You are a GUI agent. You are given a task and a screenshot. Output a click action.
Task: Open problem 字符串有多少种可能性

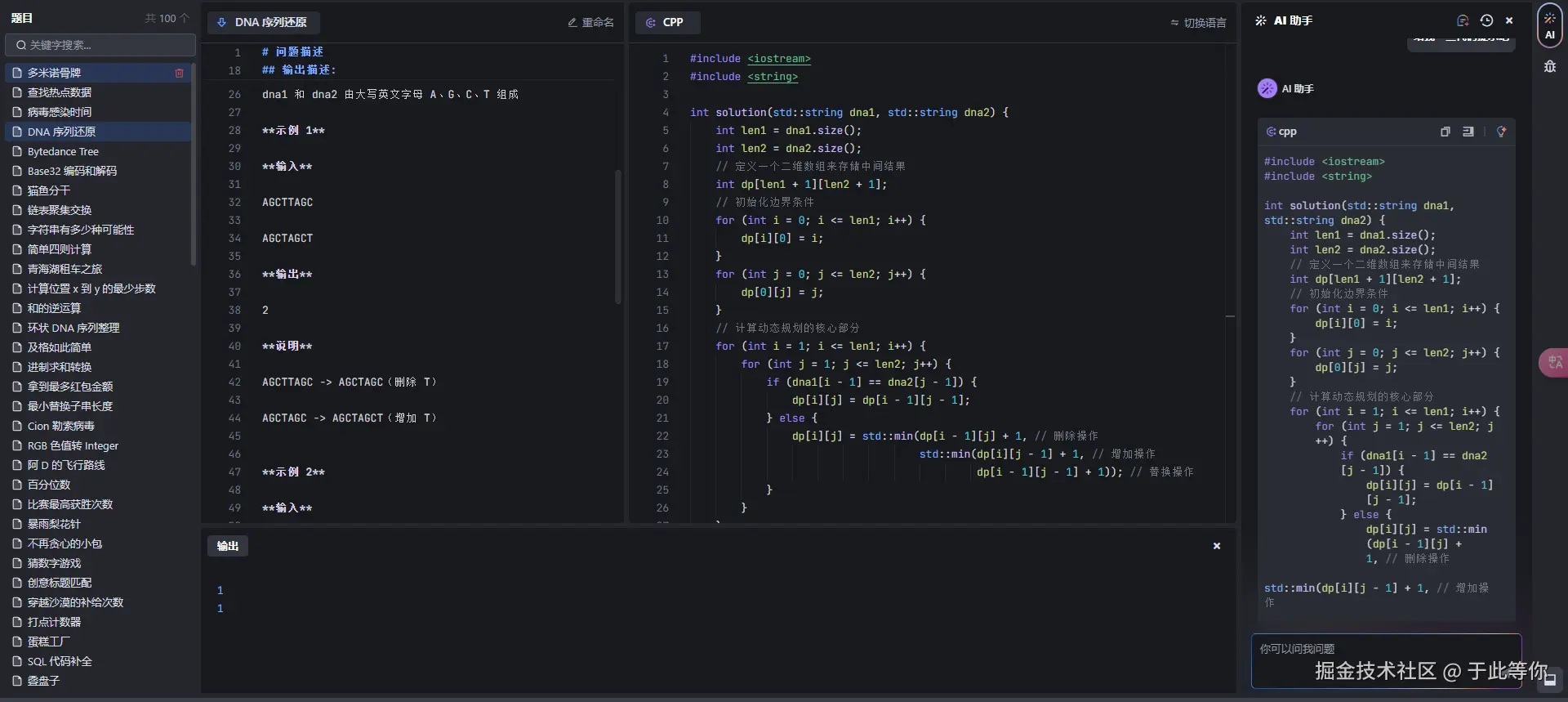(98, 230)
